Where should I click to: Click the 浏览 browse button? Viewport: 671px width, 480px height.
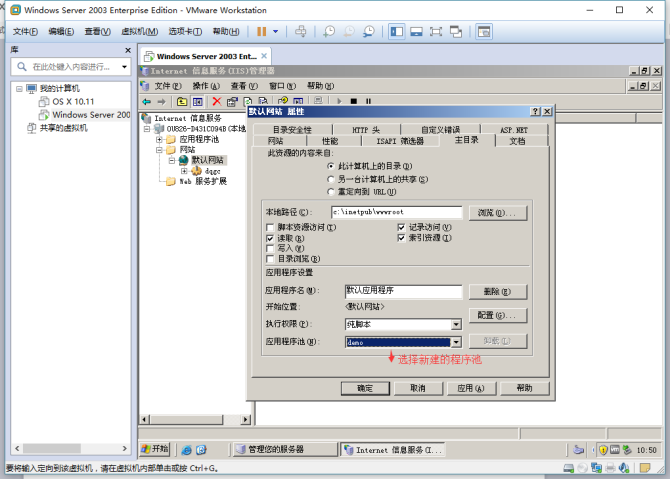coord(497,213)
